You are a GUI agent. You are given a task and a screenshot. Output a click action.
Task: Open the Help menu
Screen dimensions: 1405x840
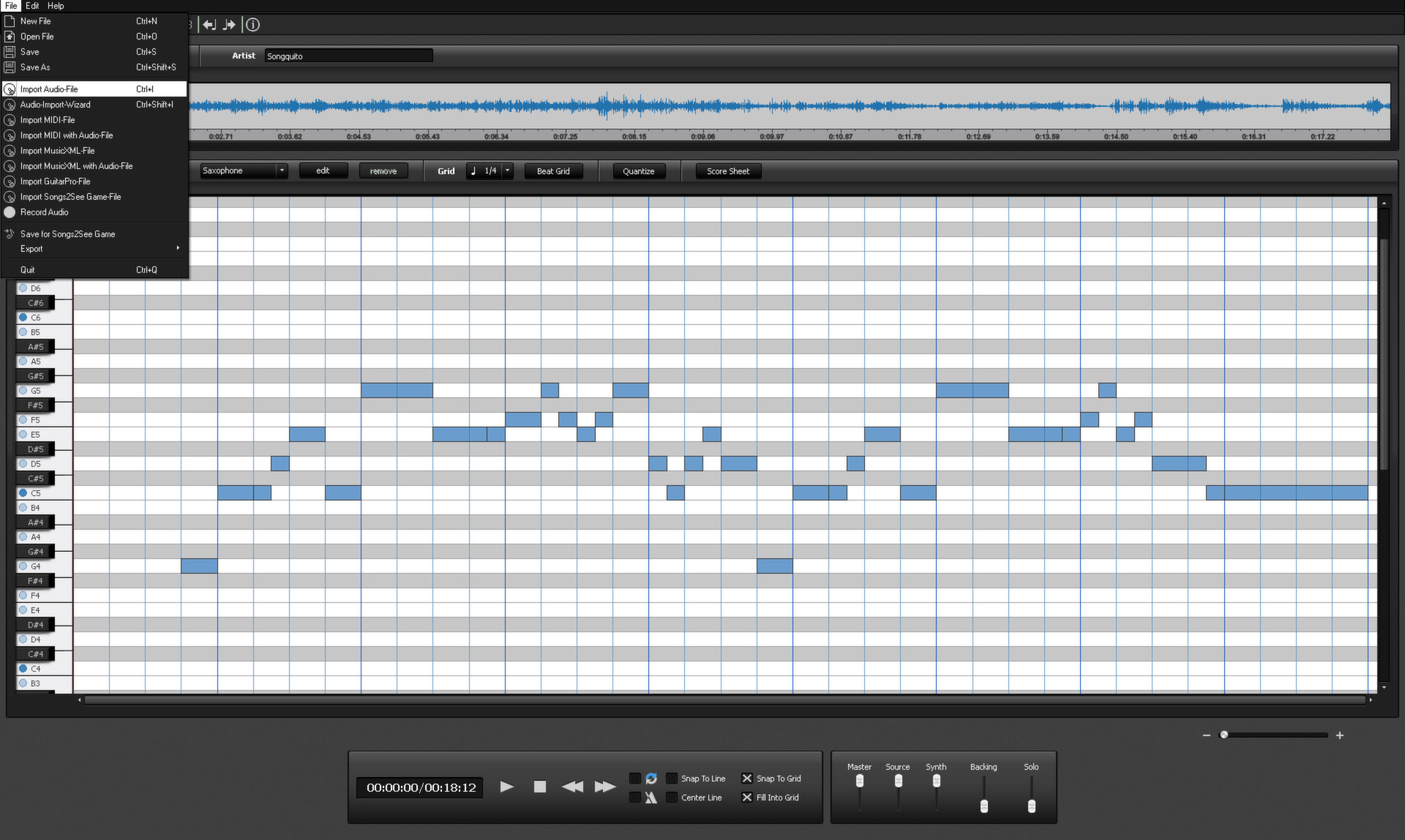pyautogui.click(x=55, y=5)
